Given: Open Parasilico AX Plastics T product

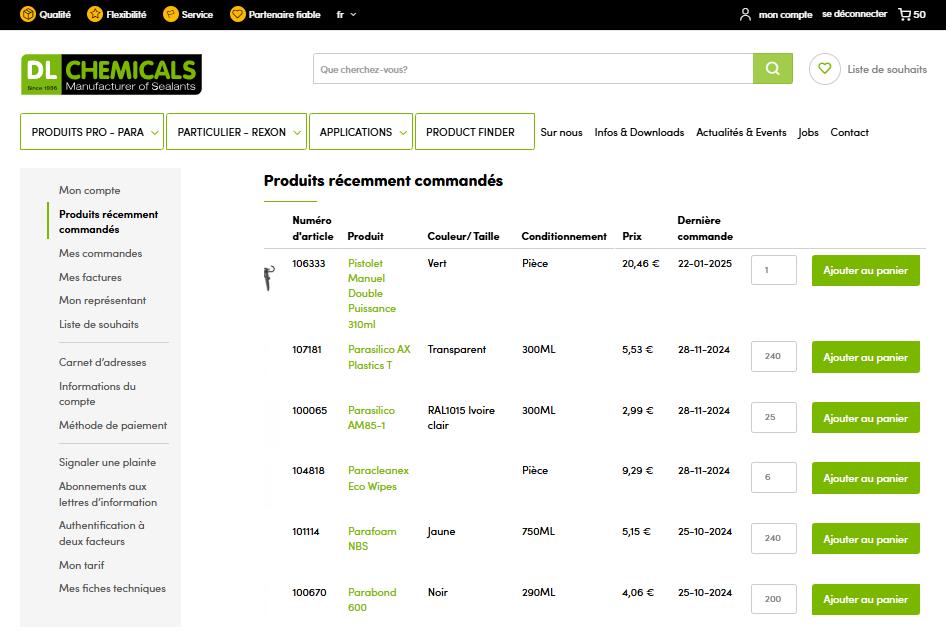Looking at the screenshot, I should click(379, 357).
